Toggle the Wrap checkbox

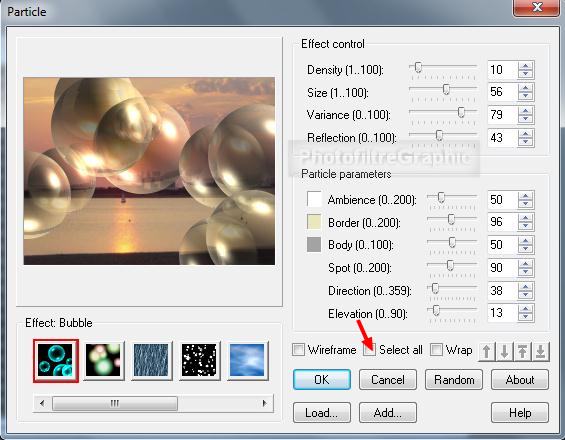click(x=436, y=350)
